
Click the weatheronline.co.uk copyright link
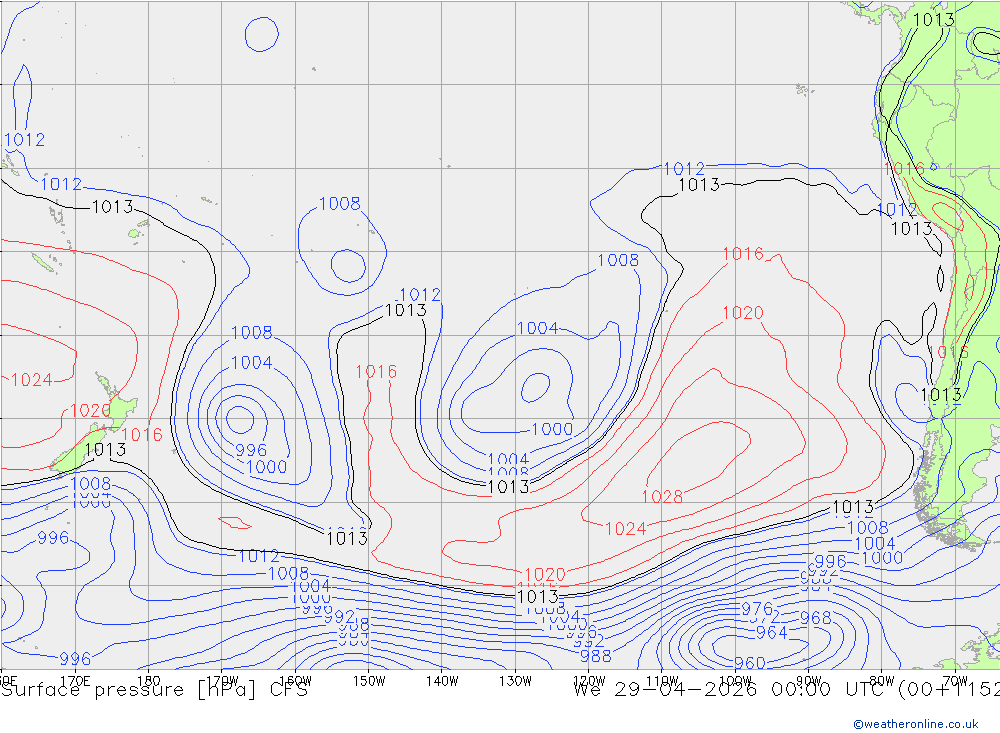coord(915,724)
